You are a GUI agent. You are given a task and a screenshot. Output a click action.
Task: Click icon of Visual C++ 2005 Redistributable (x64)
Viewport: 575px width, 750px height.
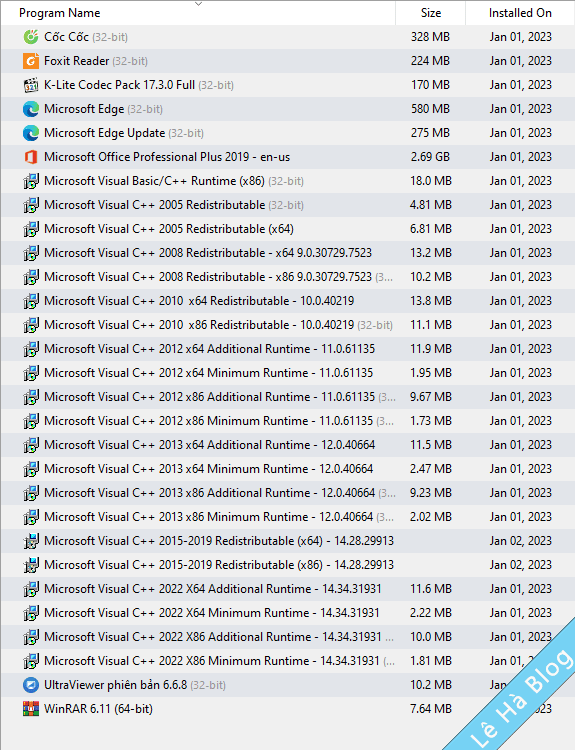(x=31, y=229)
